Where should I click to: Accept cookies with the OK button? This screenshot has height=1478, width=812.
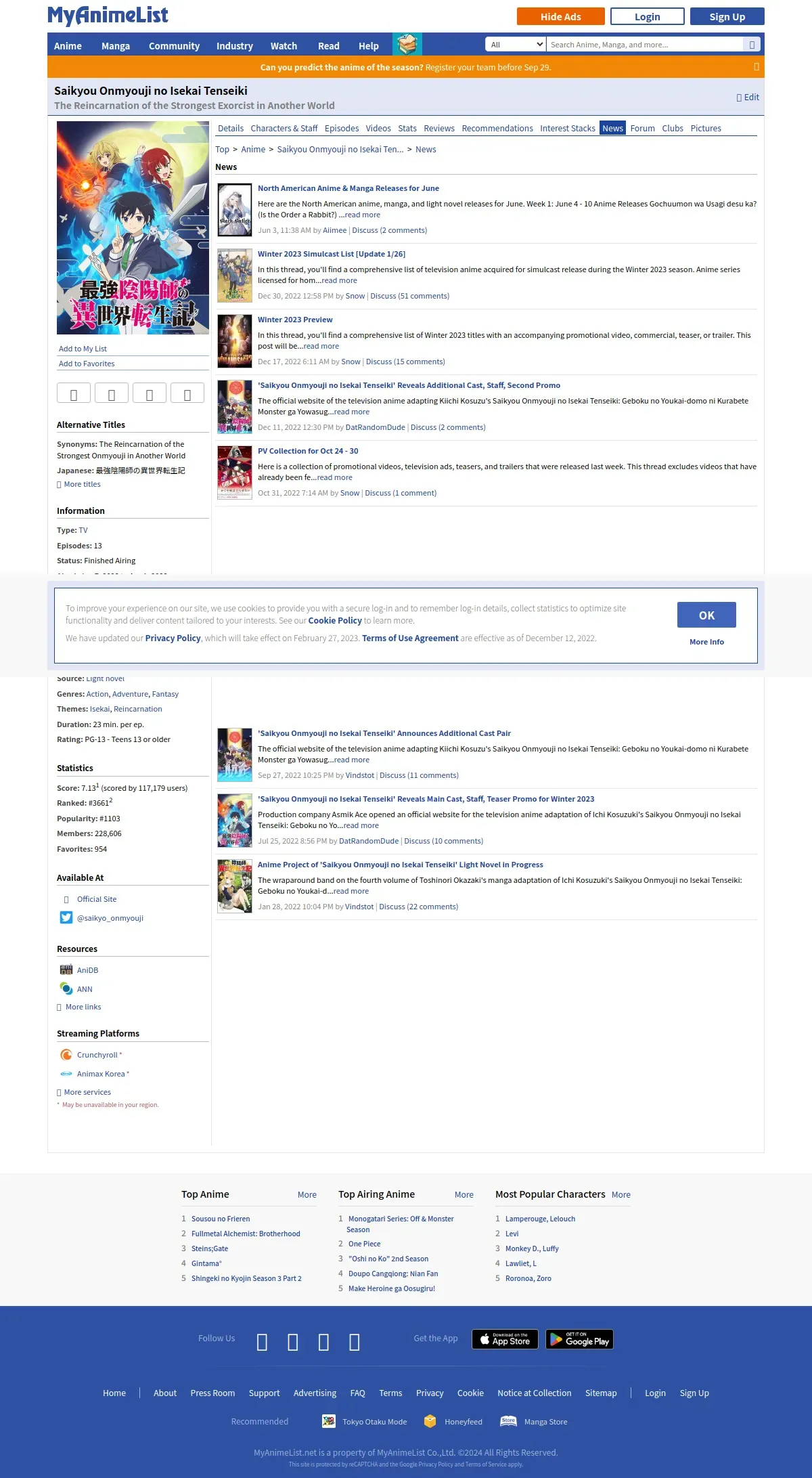click(706, 615)
